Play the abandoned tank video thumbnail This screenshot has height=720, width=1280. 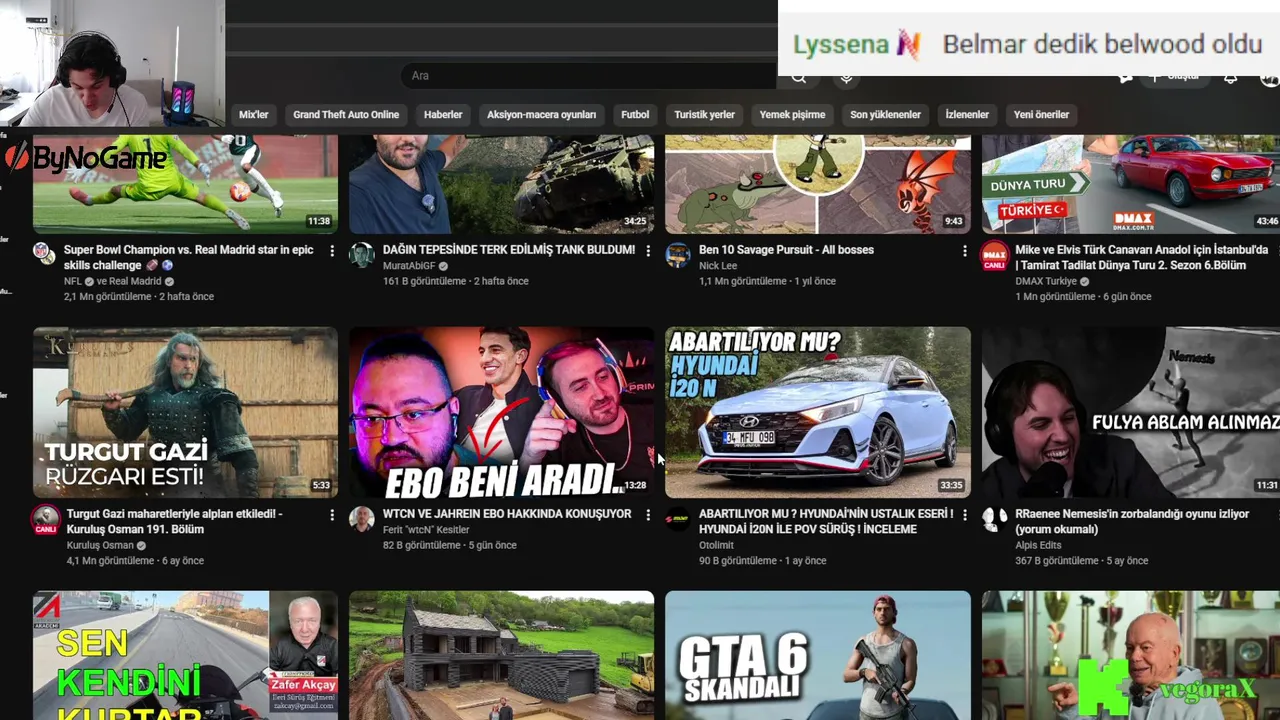click(x=501, y=183)
